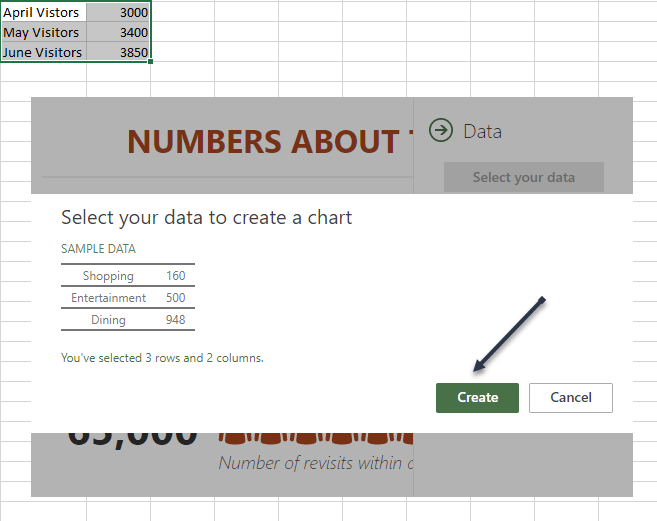Cancel the chart data selection
This screenshot has width=657, height=521.
click(571, 397)
